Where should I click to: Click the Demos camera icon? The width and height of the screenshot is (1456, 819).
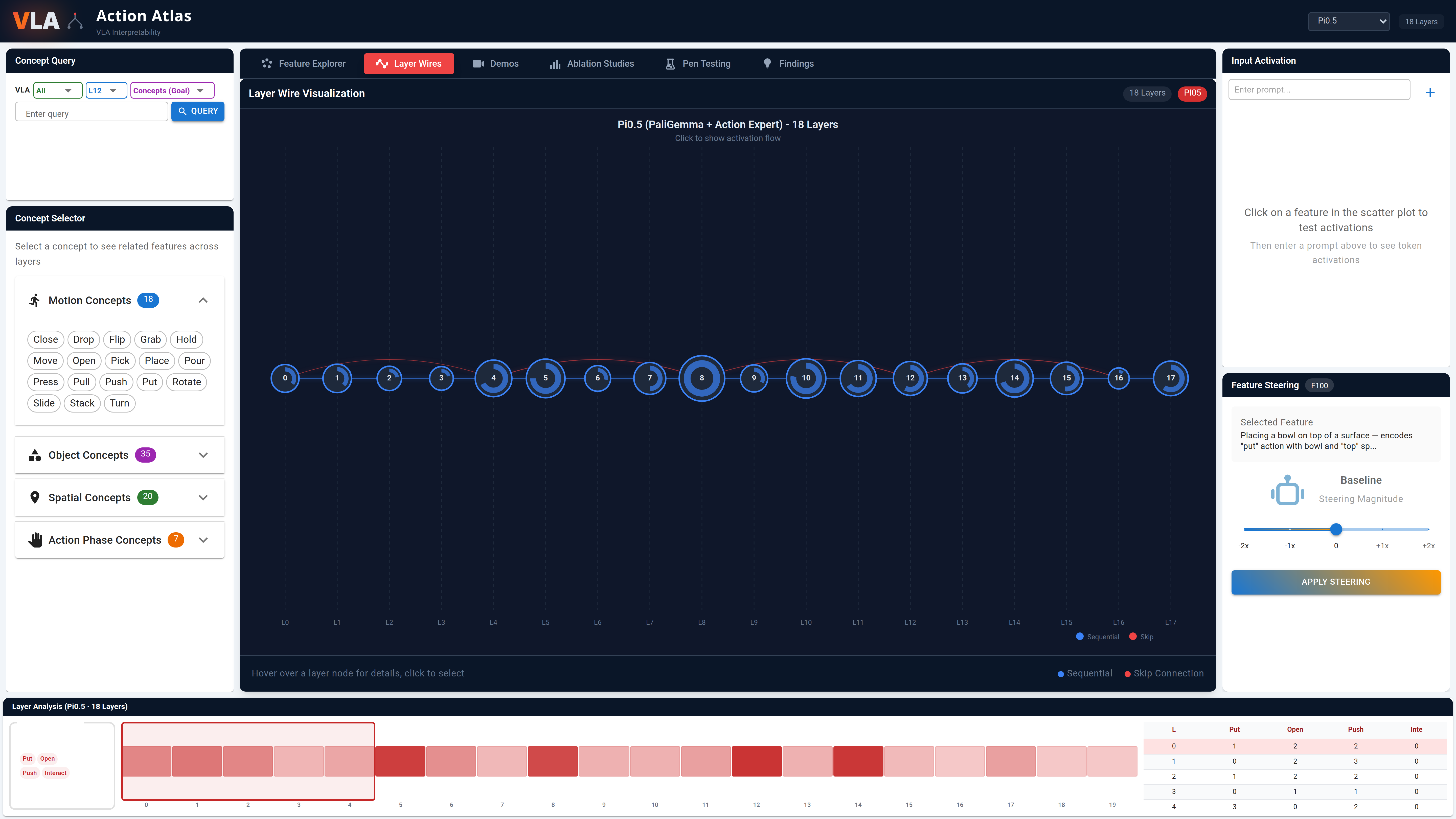478,63
